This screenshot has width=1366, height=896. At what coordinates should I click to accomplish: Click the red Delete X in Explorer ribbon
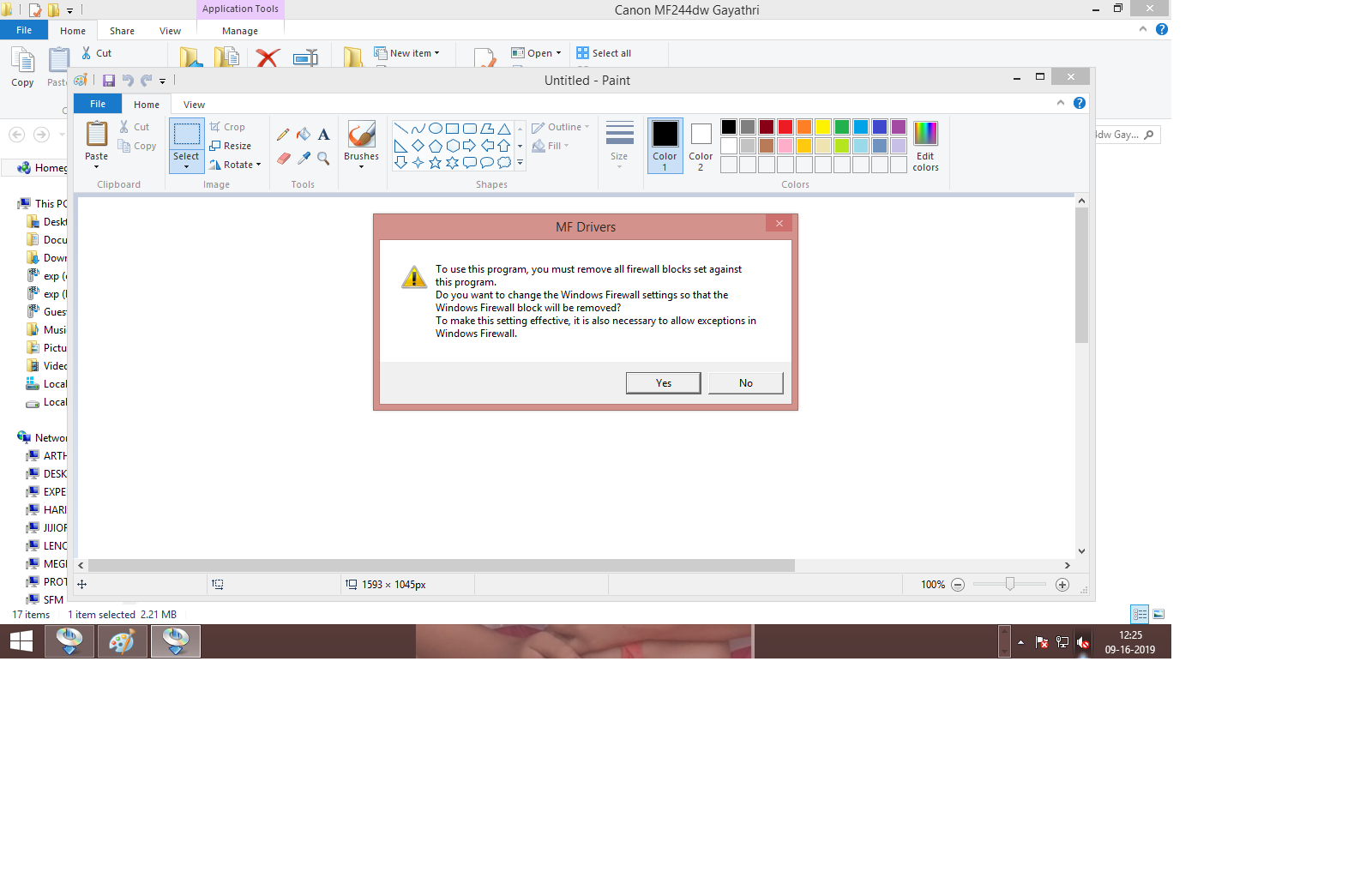[x=268, y=57]
